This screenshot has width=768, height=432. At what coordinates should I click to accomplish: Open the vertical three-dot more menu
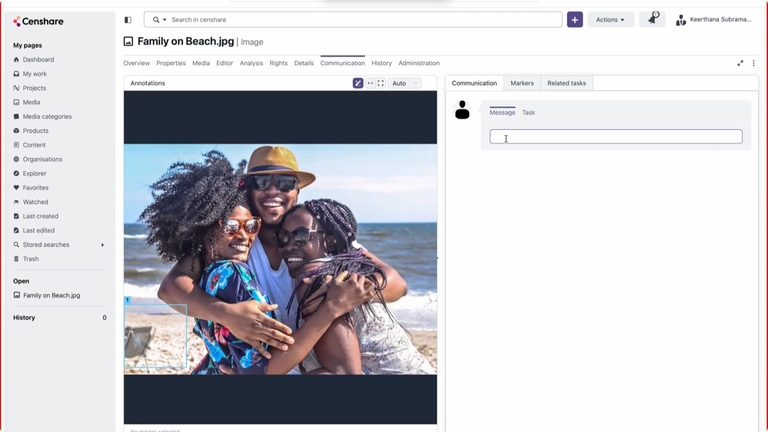click(753, 63)
